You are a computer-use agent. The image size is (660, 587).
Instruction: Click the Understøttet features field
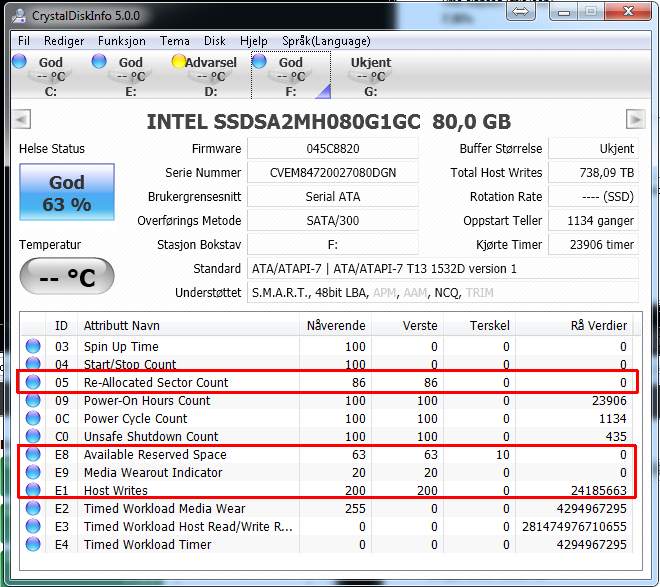(443, 292)
